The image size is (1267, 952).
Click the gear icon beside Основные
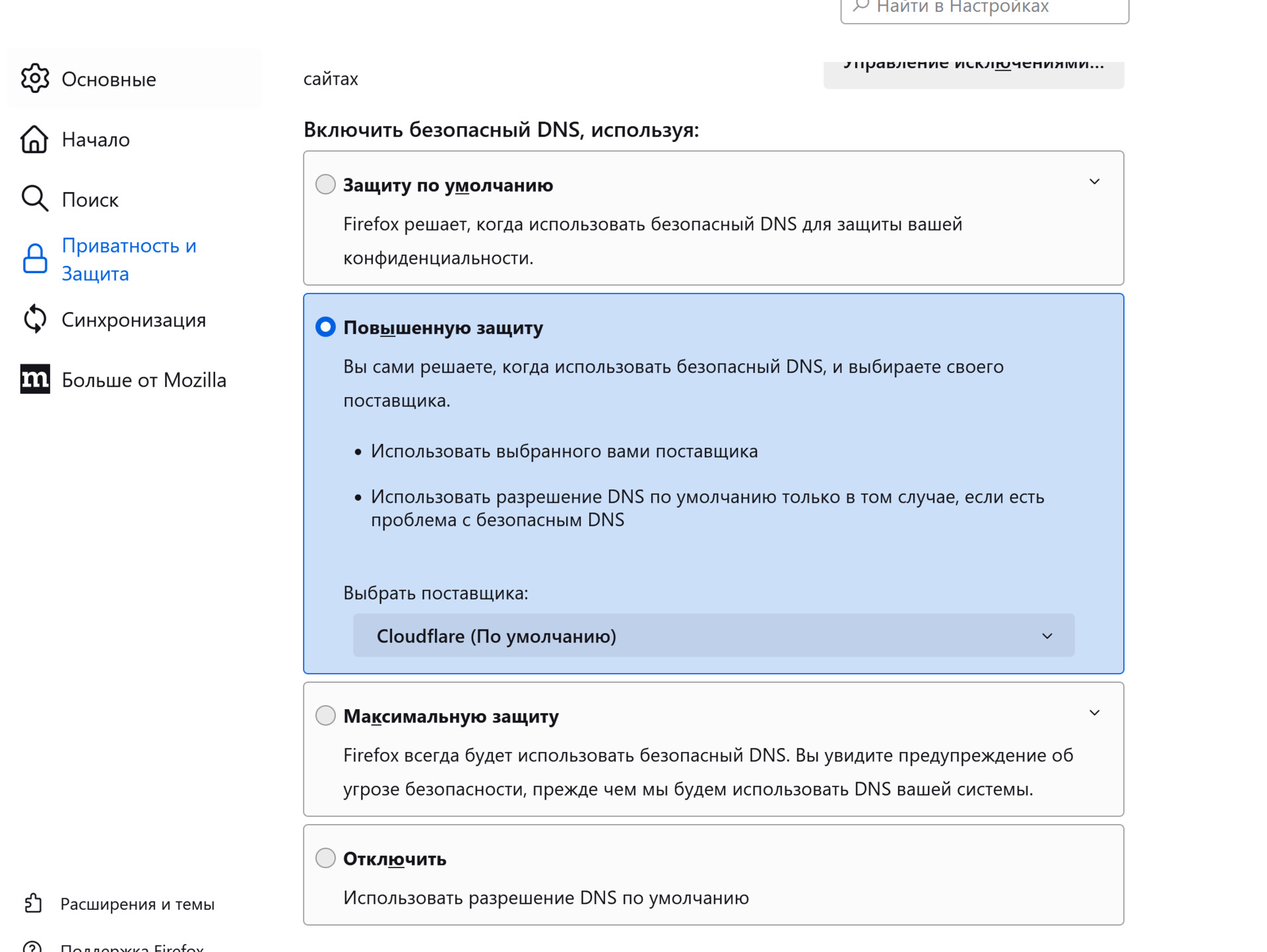34,79
